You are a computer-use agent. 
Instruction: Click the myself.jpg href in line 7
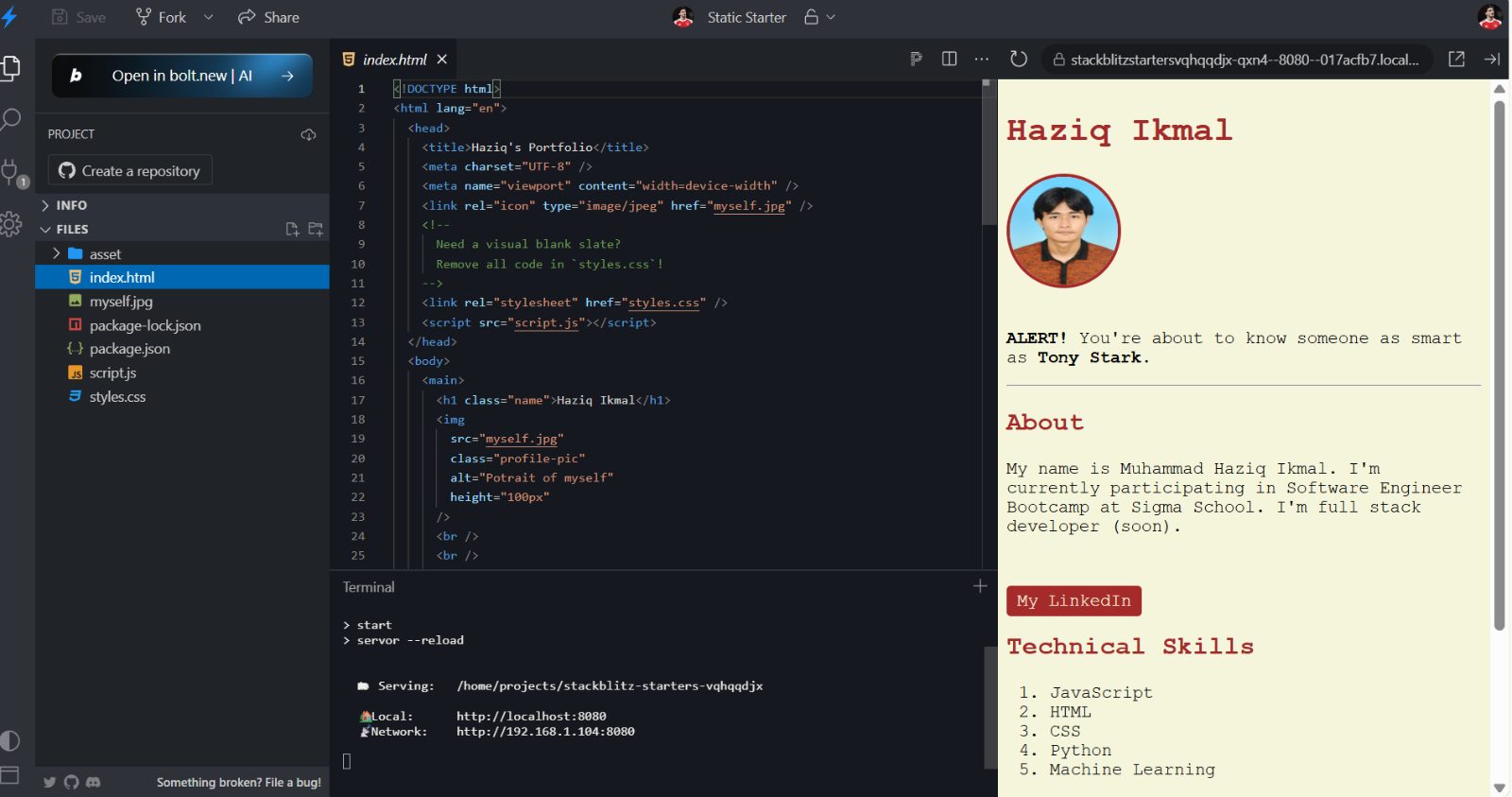[x=748, y=205]
